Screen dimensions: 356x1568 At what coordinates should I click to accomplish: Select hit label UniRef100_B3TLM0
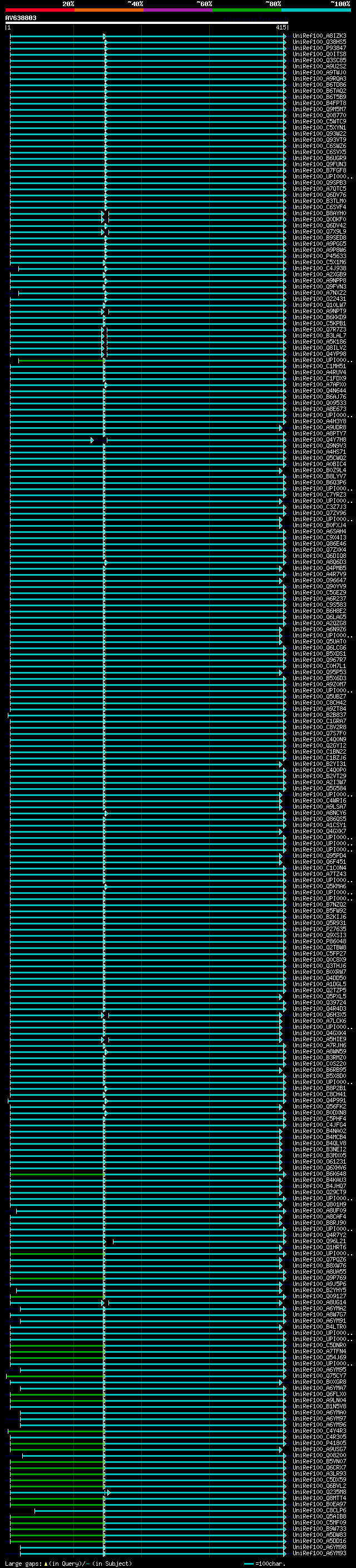319,201
